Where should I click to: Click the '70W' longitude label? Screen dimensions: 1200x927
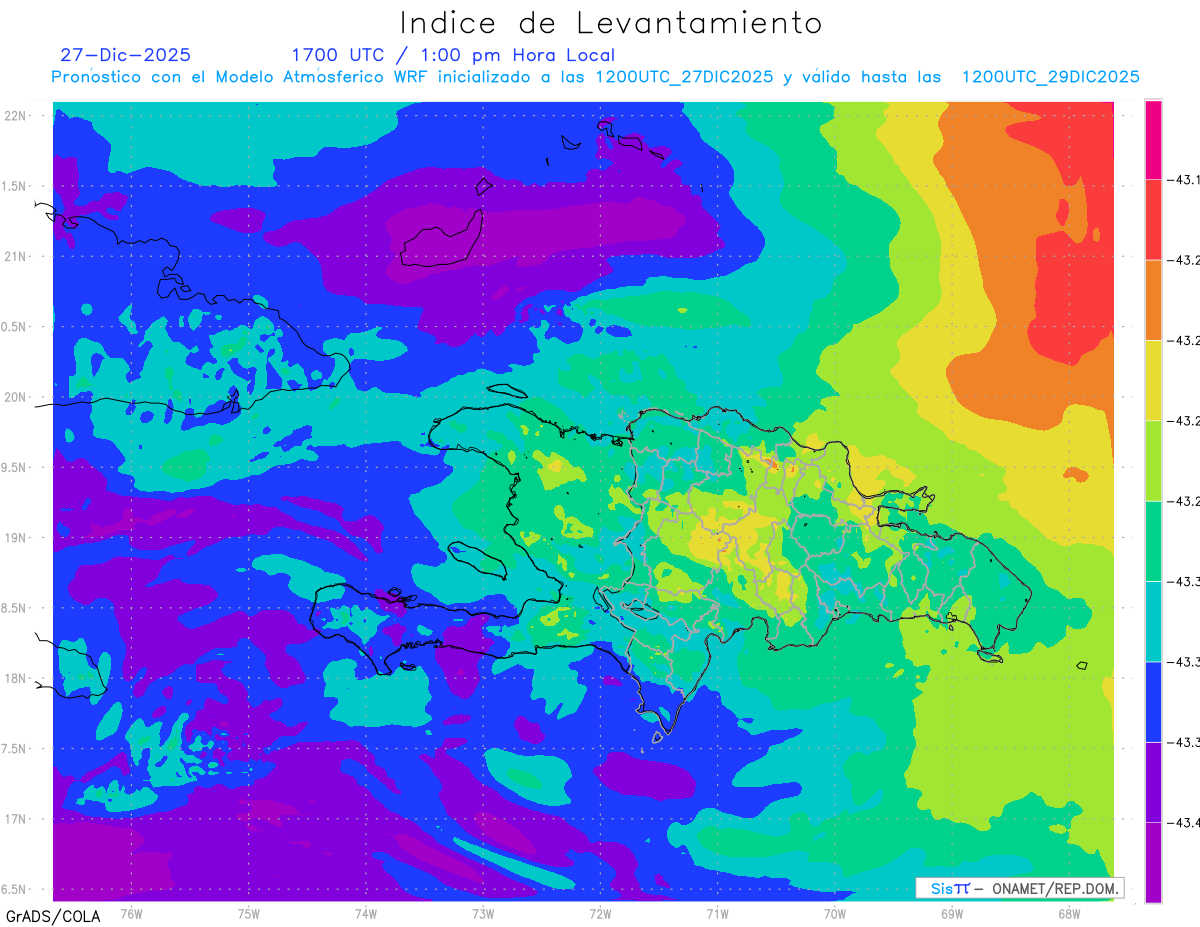coord(835,913)
